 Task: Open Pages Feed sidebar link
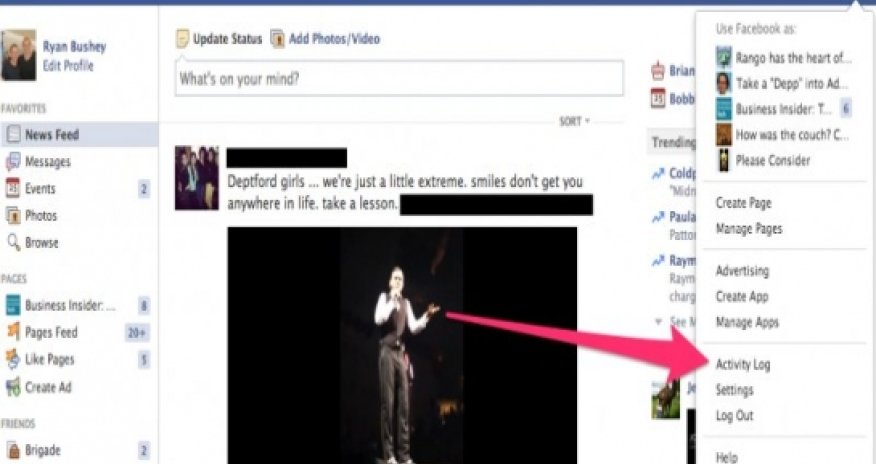click(x=51, y=332)
